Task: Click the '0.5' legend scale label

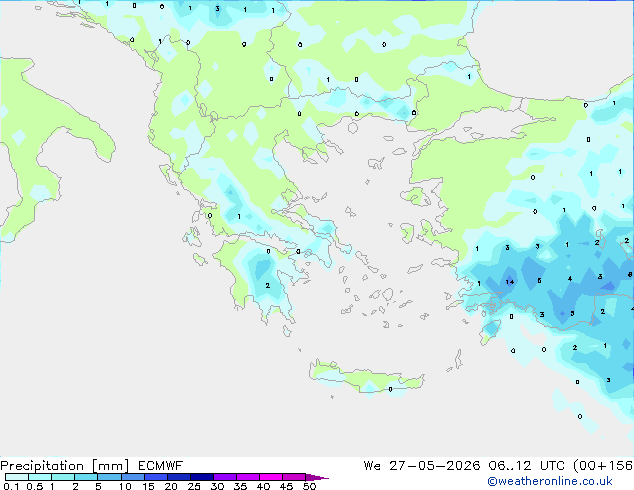Action: [35, 486]
